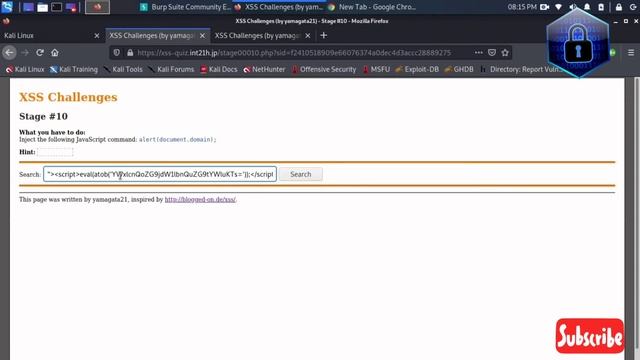Screen dimensions: 640x360
Task: Switch to XSS Challenges taskbar window
Action: 280,7
